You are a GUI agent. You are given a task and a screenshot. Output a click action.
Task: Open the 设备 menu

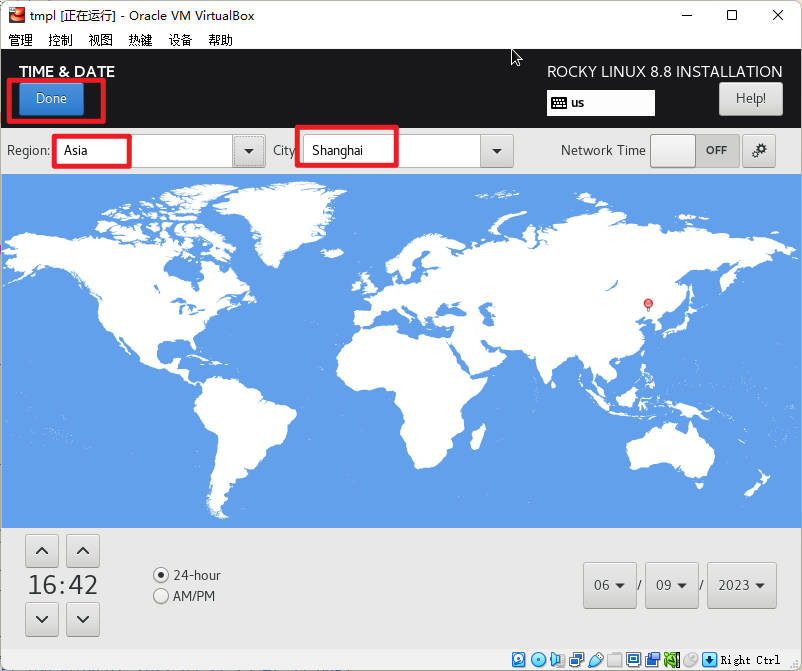click(180, 40)
